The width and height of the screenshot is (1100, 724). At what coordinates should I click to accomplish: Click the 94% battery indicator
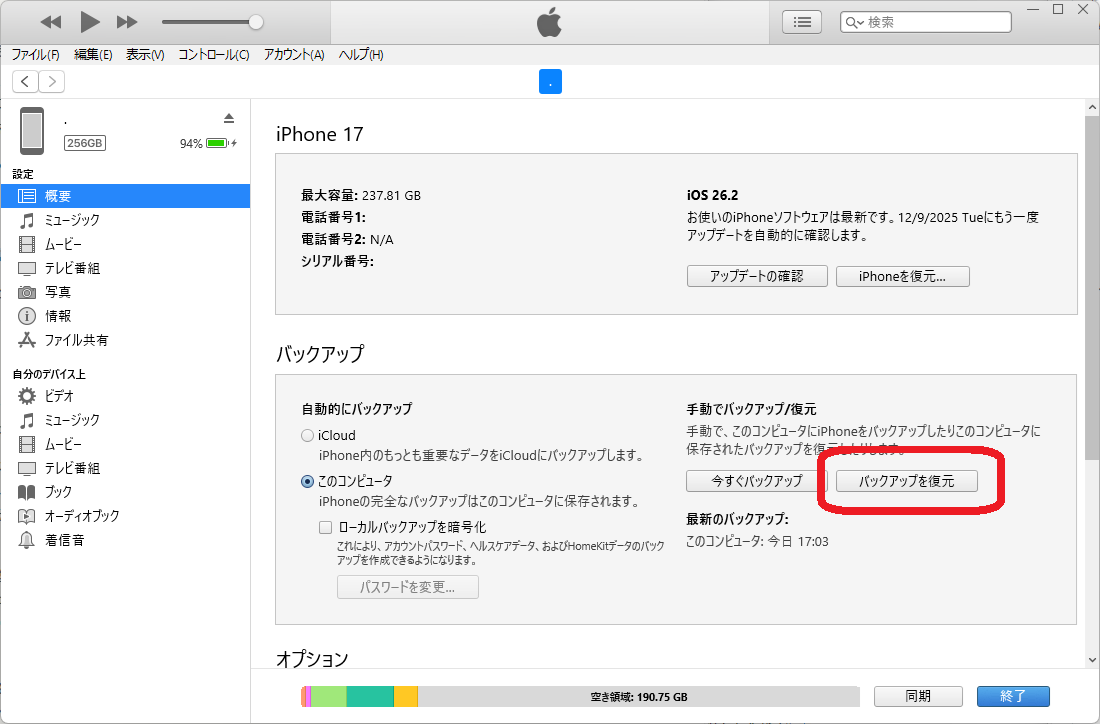coord(208,143)
